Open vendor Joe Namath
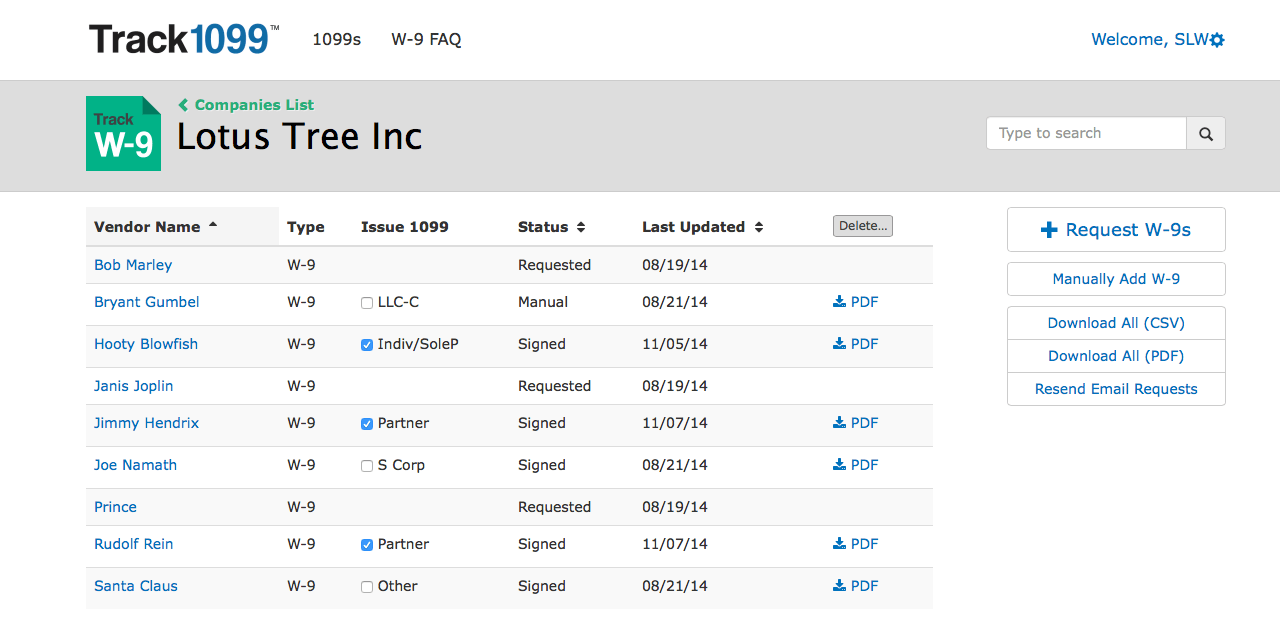 [x=136, y=465]
